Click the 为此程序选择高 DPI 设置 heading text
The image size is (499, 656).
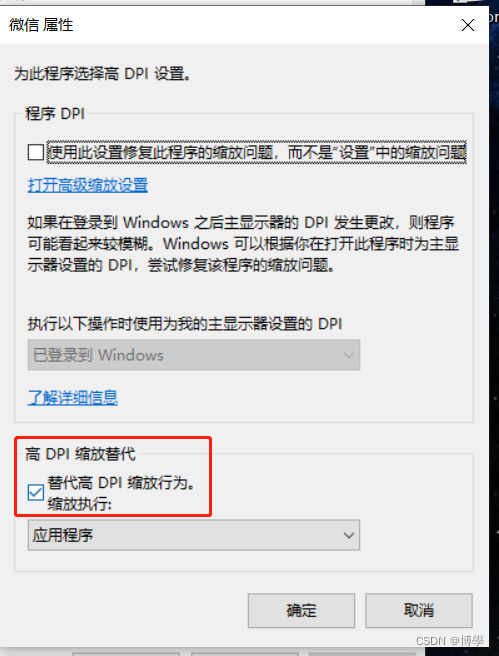(103, 75)
